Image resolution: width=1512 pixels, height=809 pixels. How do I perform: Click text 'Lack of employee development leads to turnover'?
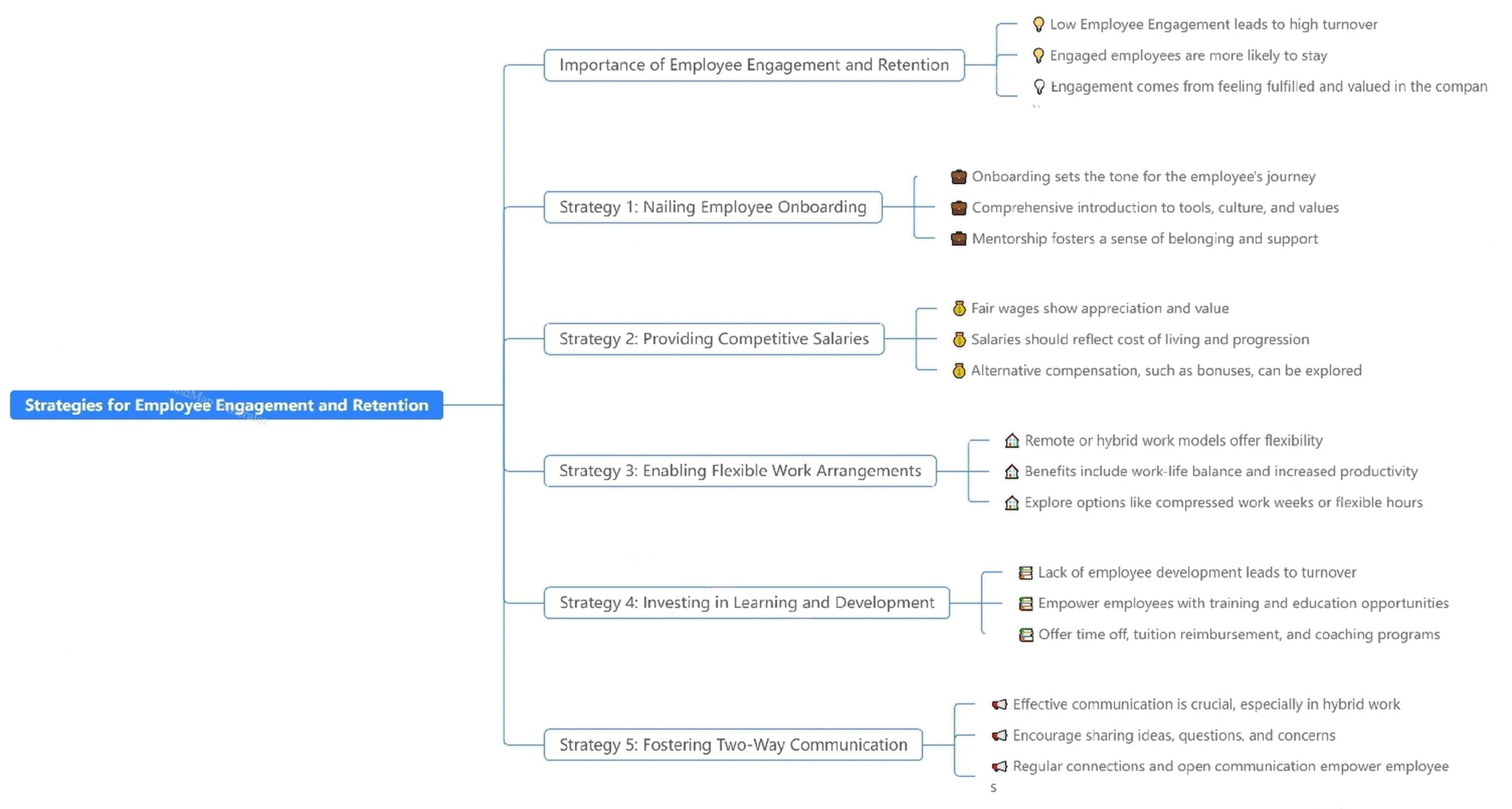pyautogui.click(x=1197, y=573)
